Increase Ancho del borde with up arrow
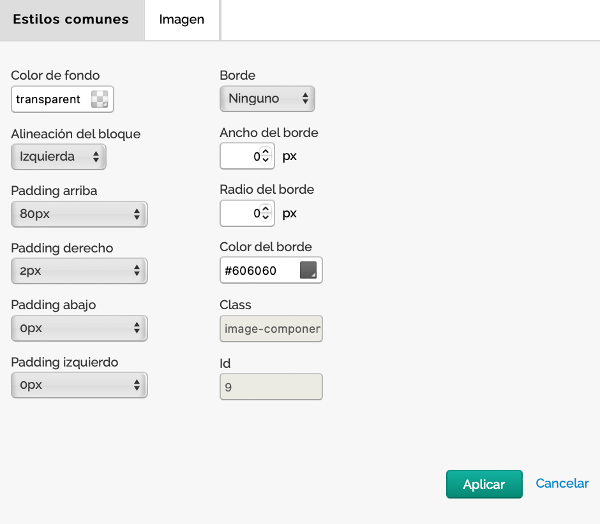This screenshot has height=524, width=600. [266, 151]
